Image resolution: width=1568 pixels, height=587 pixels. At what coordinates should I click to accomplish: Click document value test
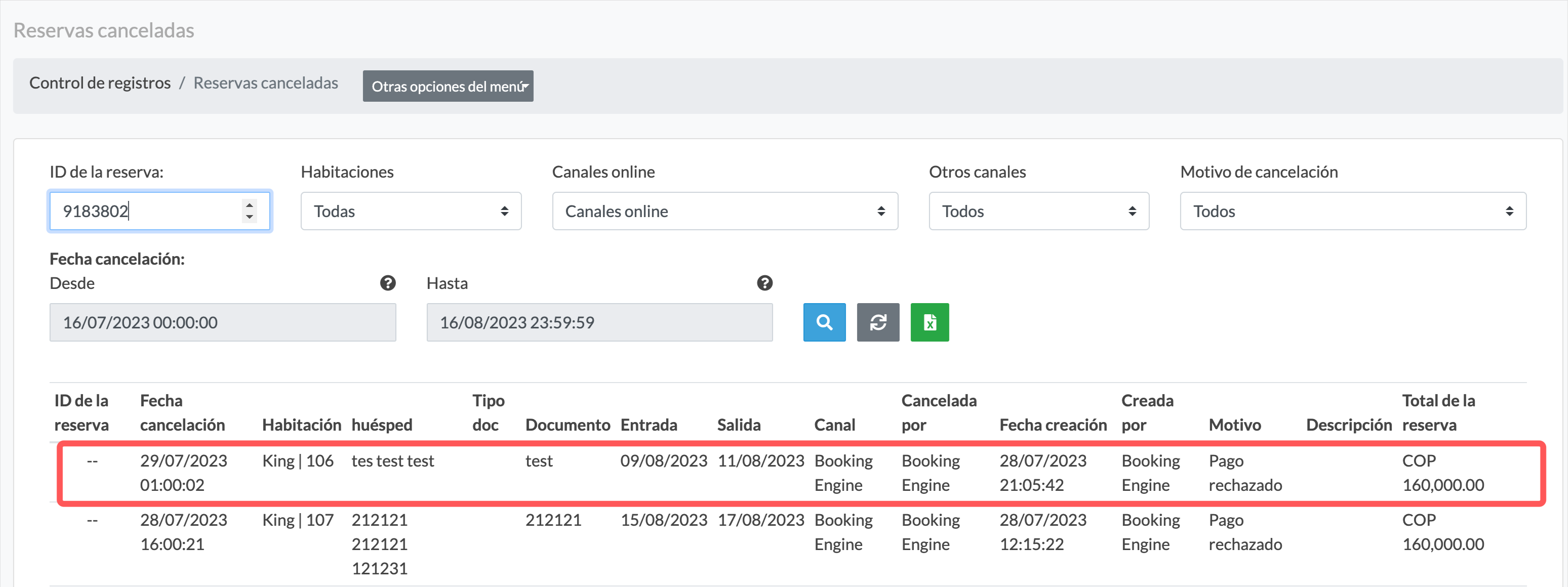(x=539, y=460)
